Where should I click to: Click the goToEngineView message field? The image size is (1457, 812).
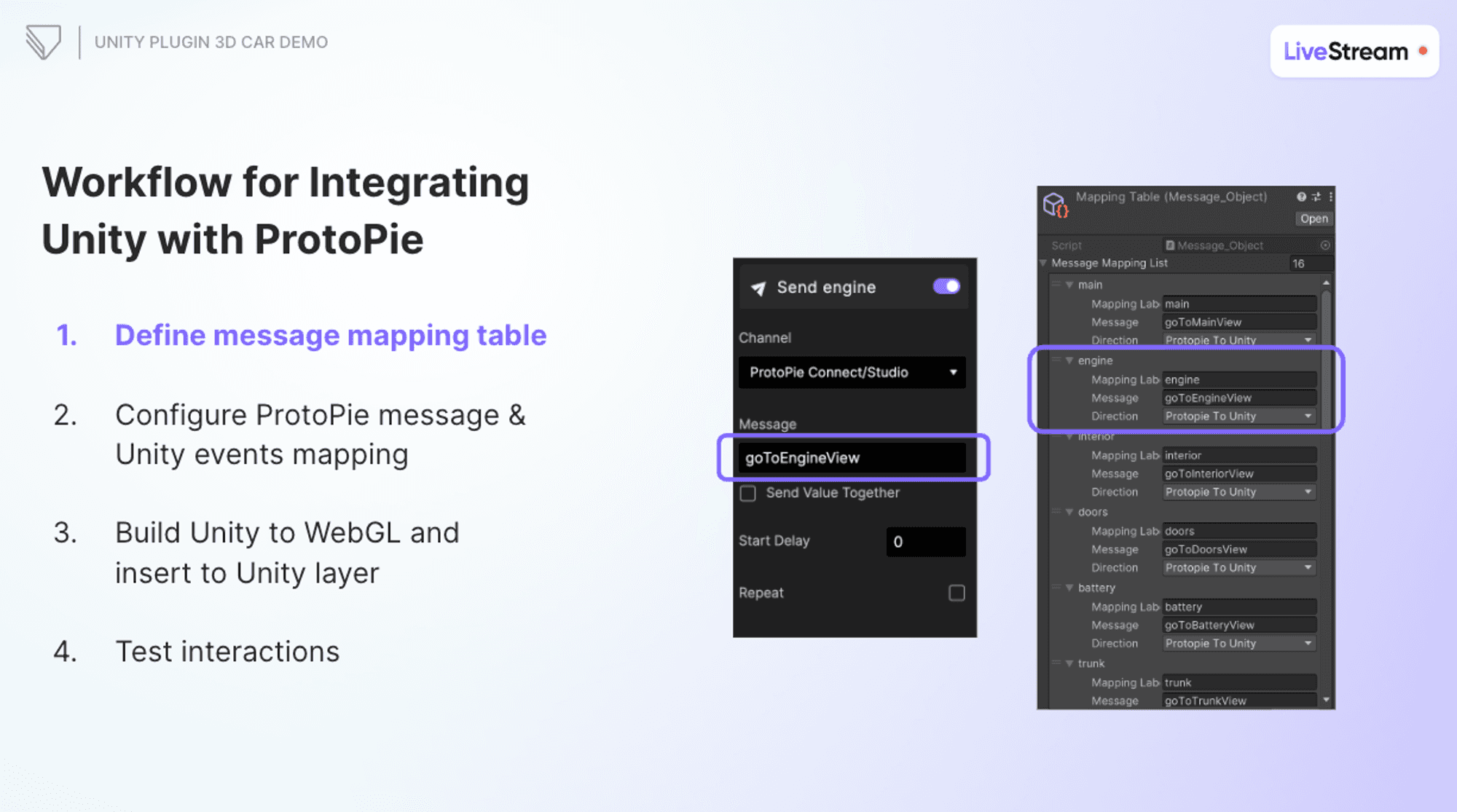[853, 457]
